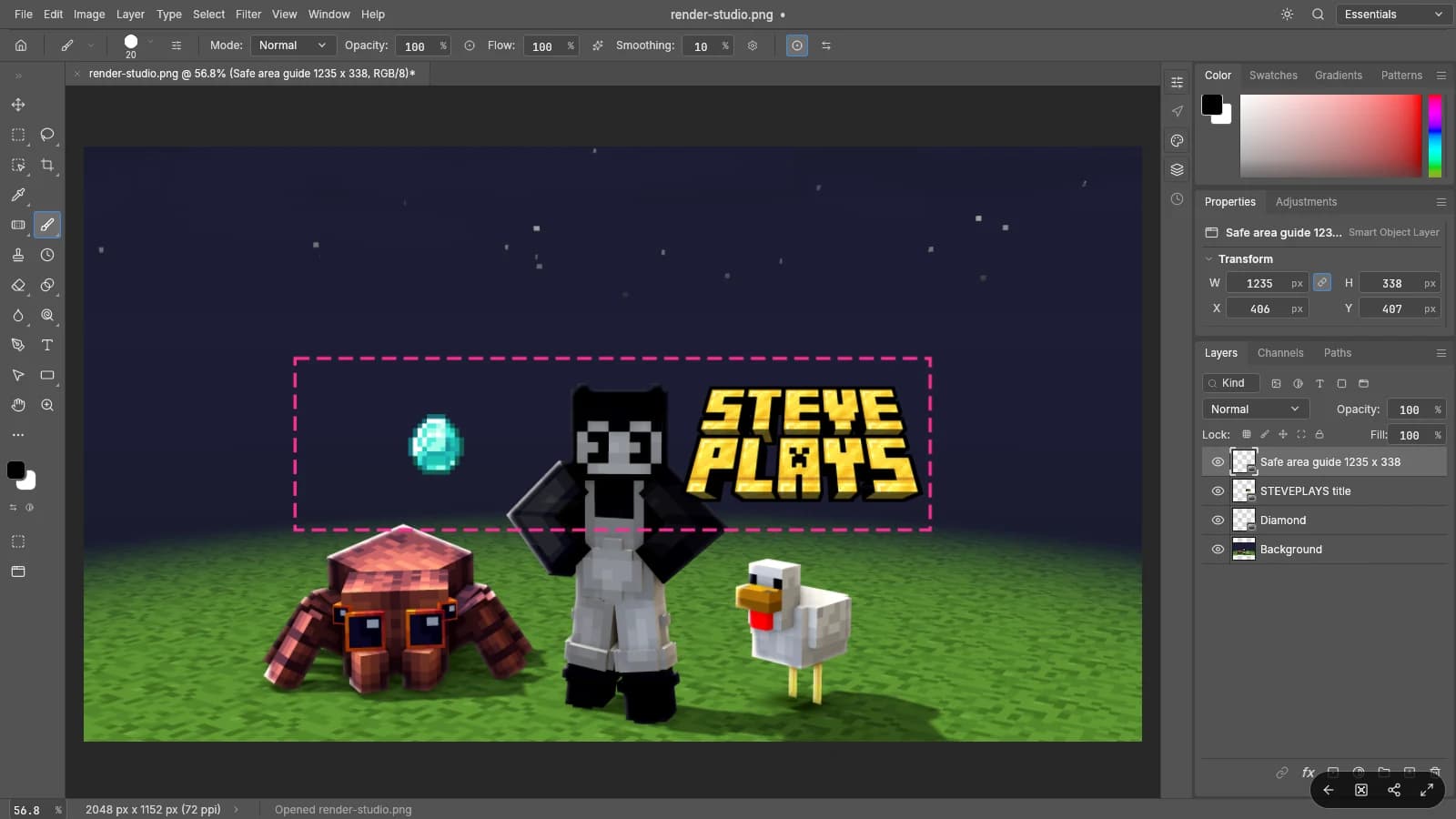The width and height of the screenshot is (1456, 819).
Task: Toggle pressure for size button in options bar
Action: pyautogui.click(x=797, y=45)
